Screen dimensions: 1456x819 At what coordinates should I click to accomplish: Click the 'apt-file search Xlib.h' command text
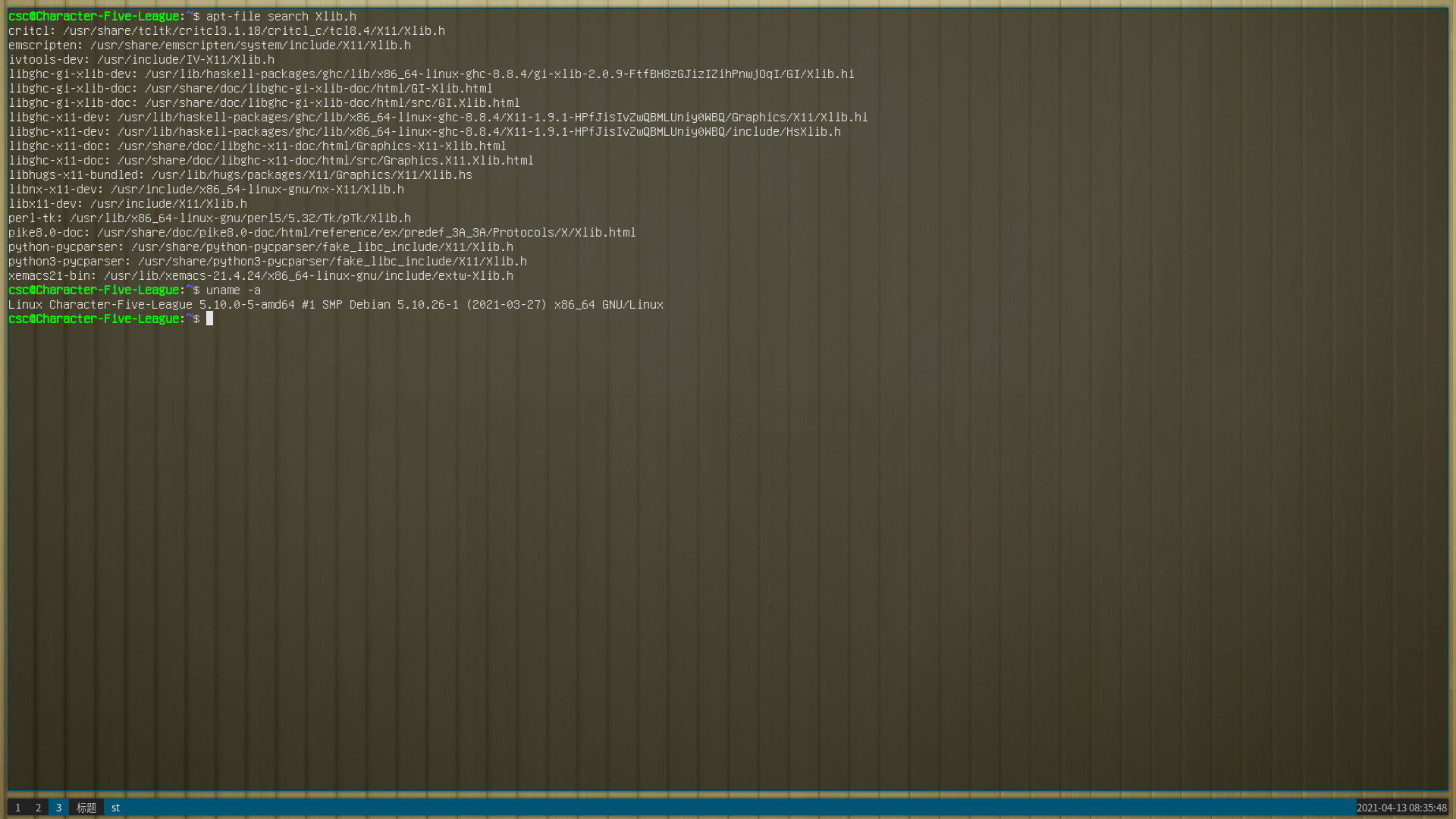point(281,16)
